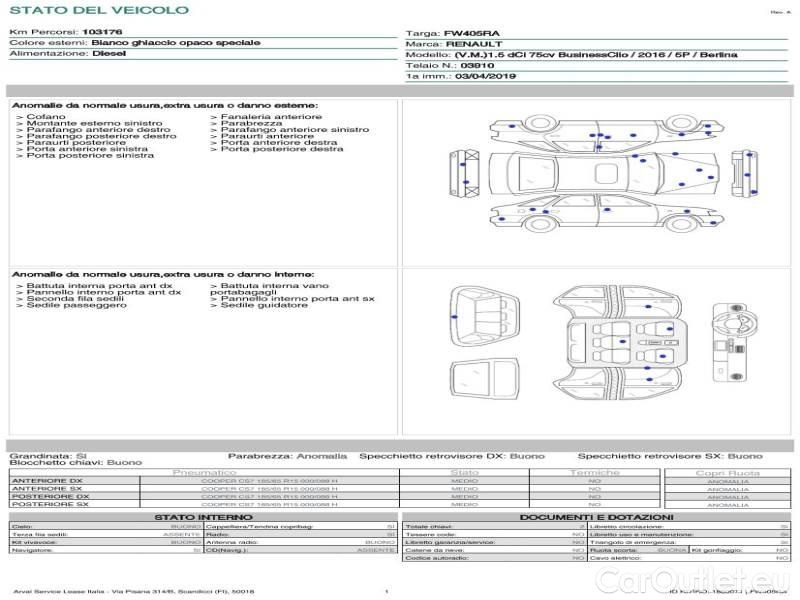The width and height of the screenshot is (800, 600).
Task: Select the Km Percorsi value 103176
Action: click(x=102, y=32)
